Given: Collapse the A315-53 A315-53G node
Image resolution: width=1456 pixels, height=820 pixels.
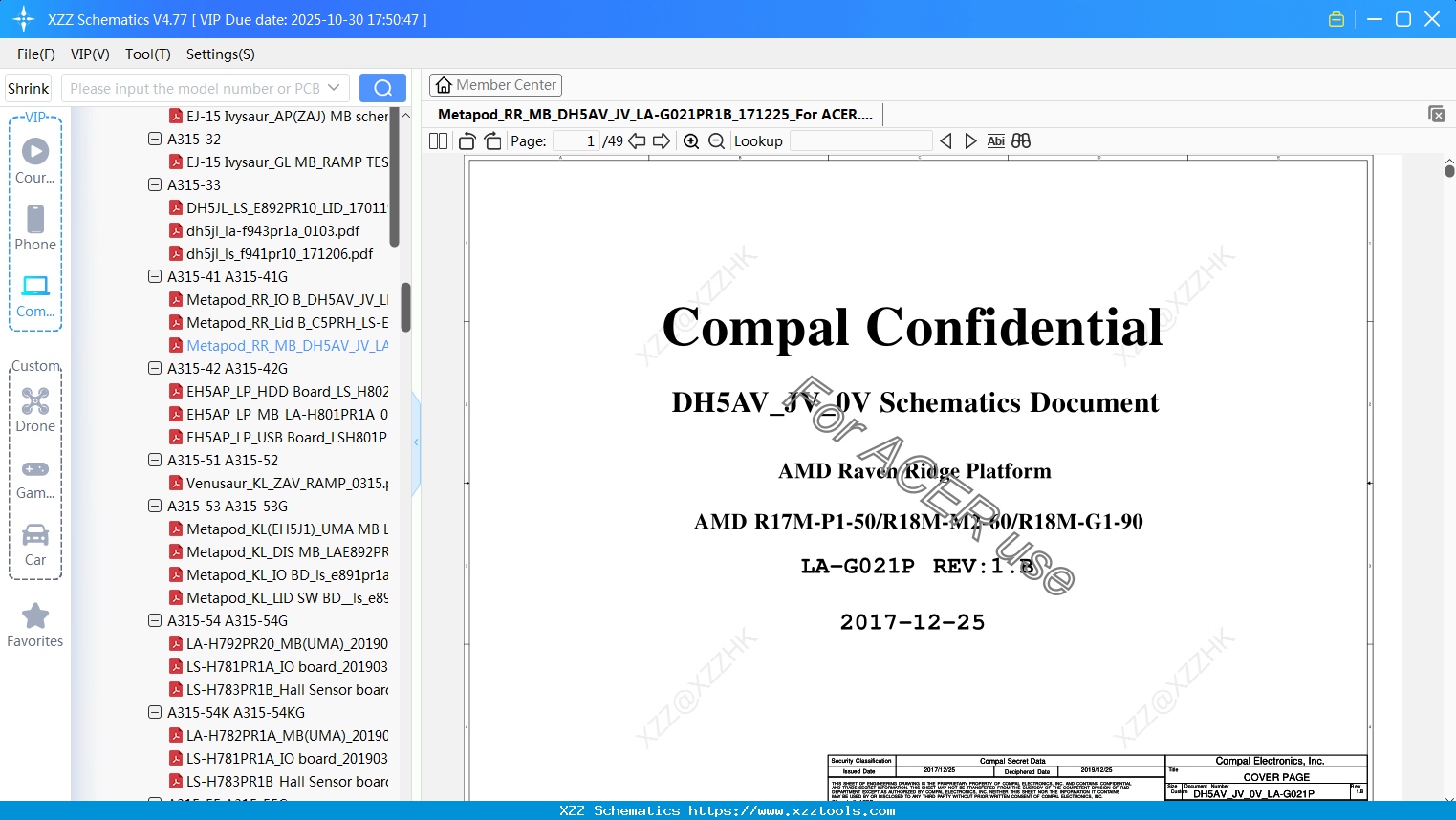Looking at the screenshot, I should (x=155, y=506).
